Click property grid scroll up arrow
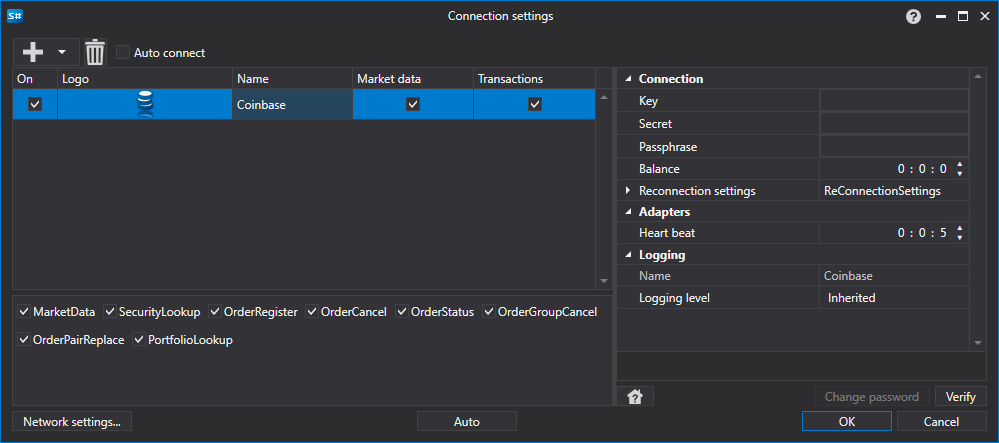Image resolution: width=999 pixels, height=443 pixels. pyautogui.click(x=978, y=78)
